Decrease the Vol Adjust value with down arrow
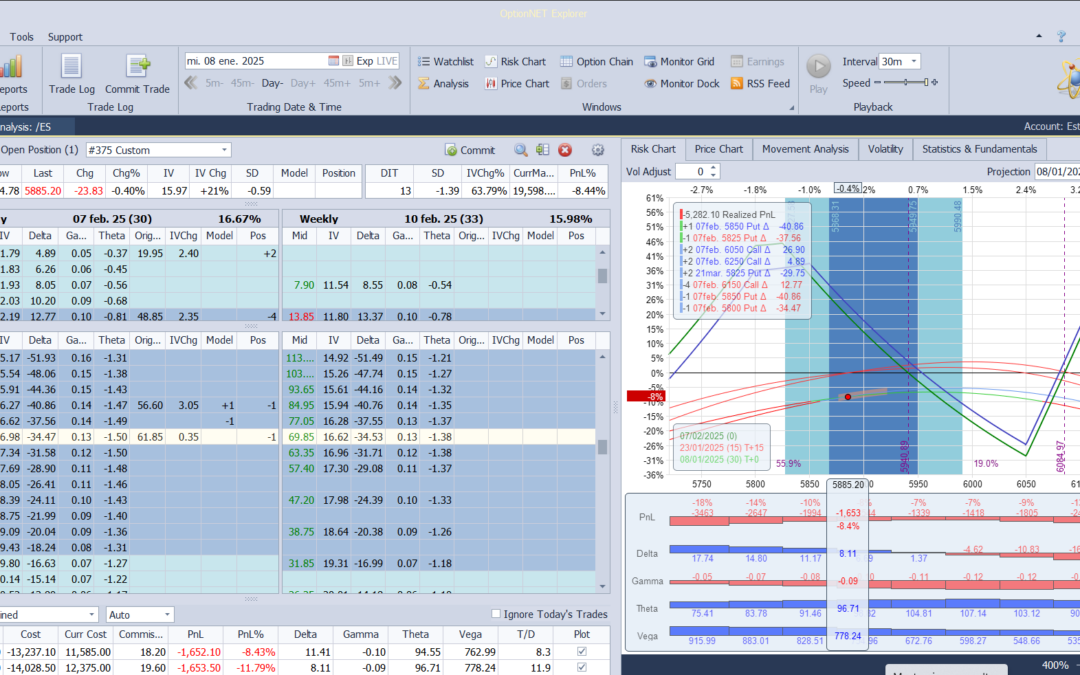This screenshot has width=1080, height=675. point(714,175)
